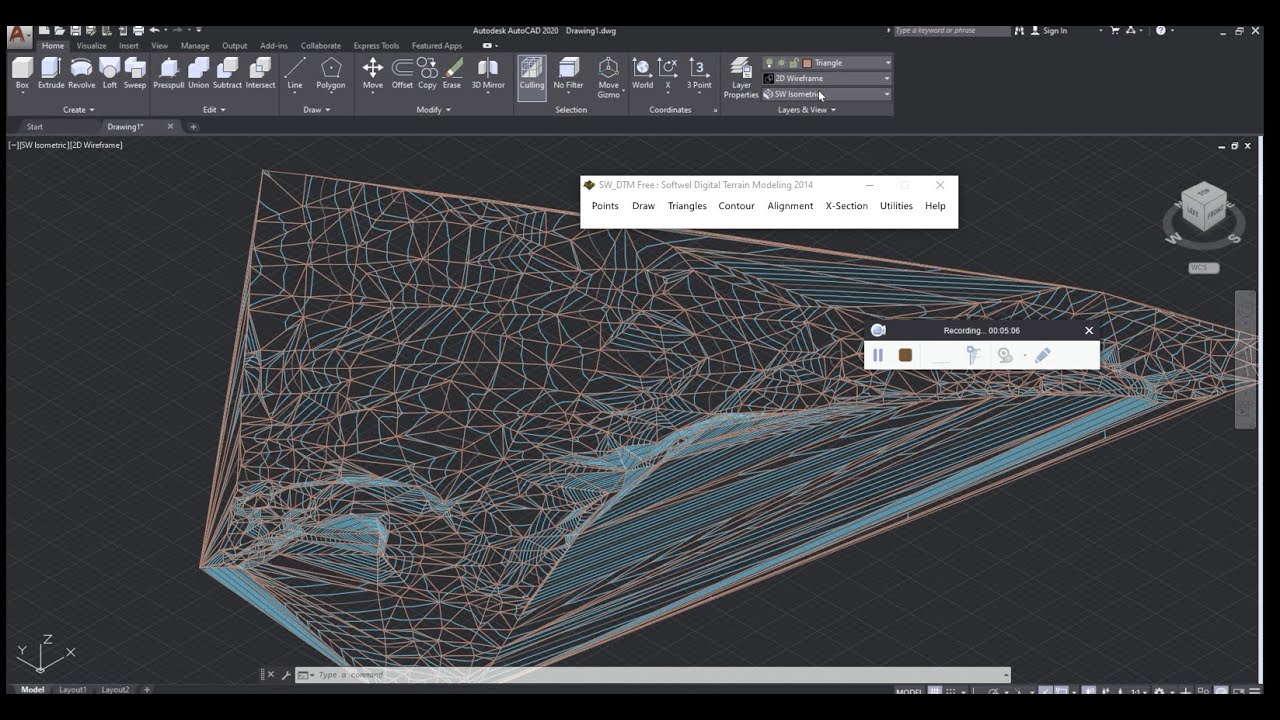Open the SW Isometric view dropdown
This screenshot has height=720, width=1280.
887,94
